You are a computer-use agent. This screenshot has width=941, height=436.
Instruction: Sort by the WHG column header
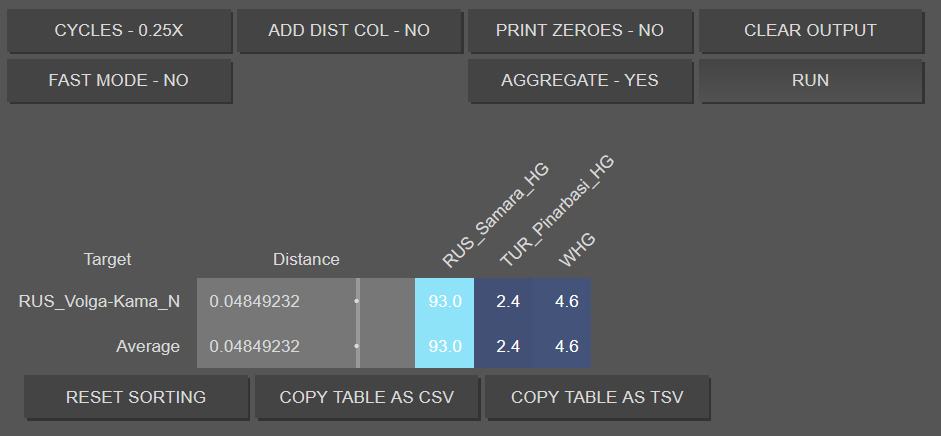pyautogui.click(x=577, y=249)
